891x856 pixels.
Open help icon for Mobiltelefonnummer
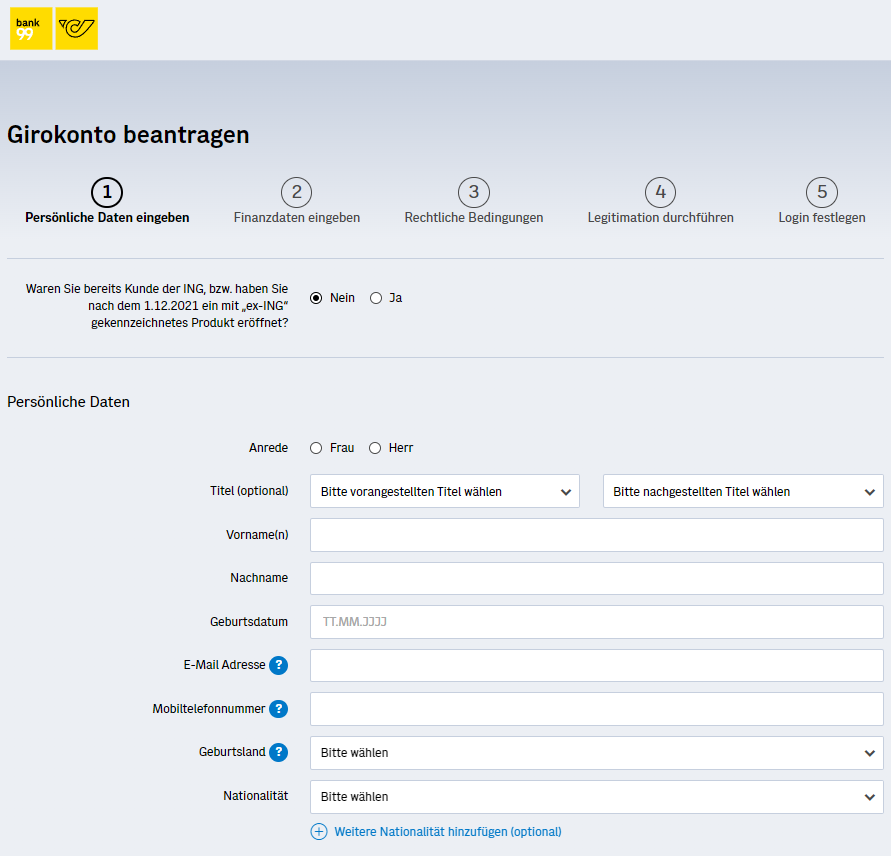(278, 709)
